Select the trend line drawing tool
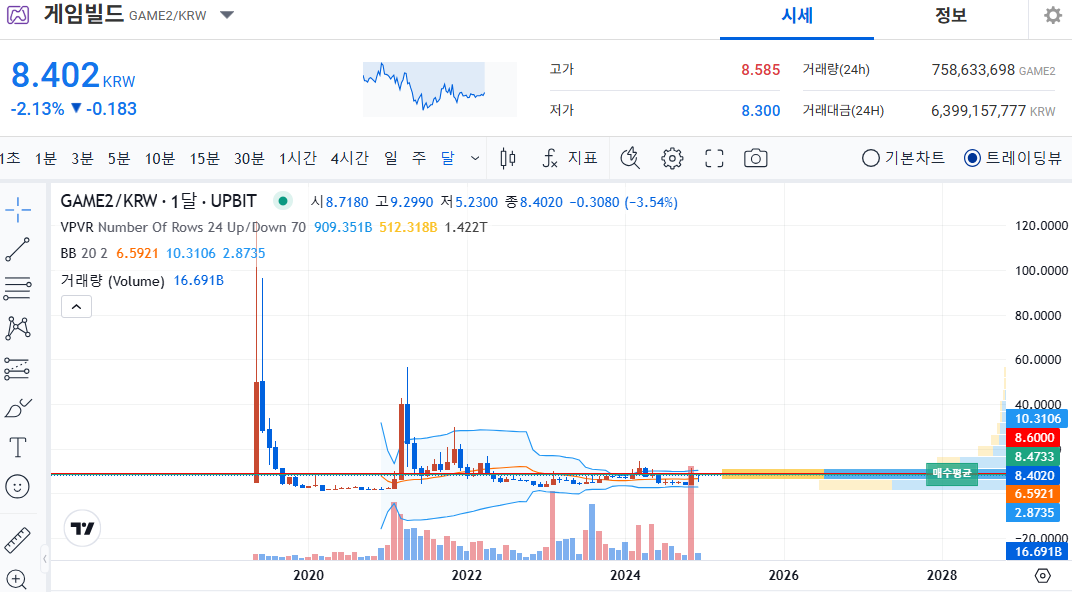The height and width of the screenshot is (592, 1072). click(18, 250)
